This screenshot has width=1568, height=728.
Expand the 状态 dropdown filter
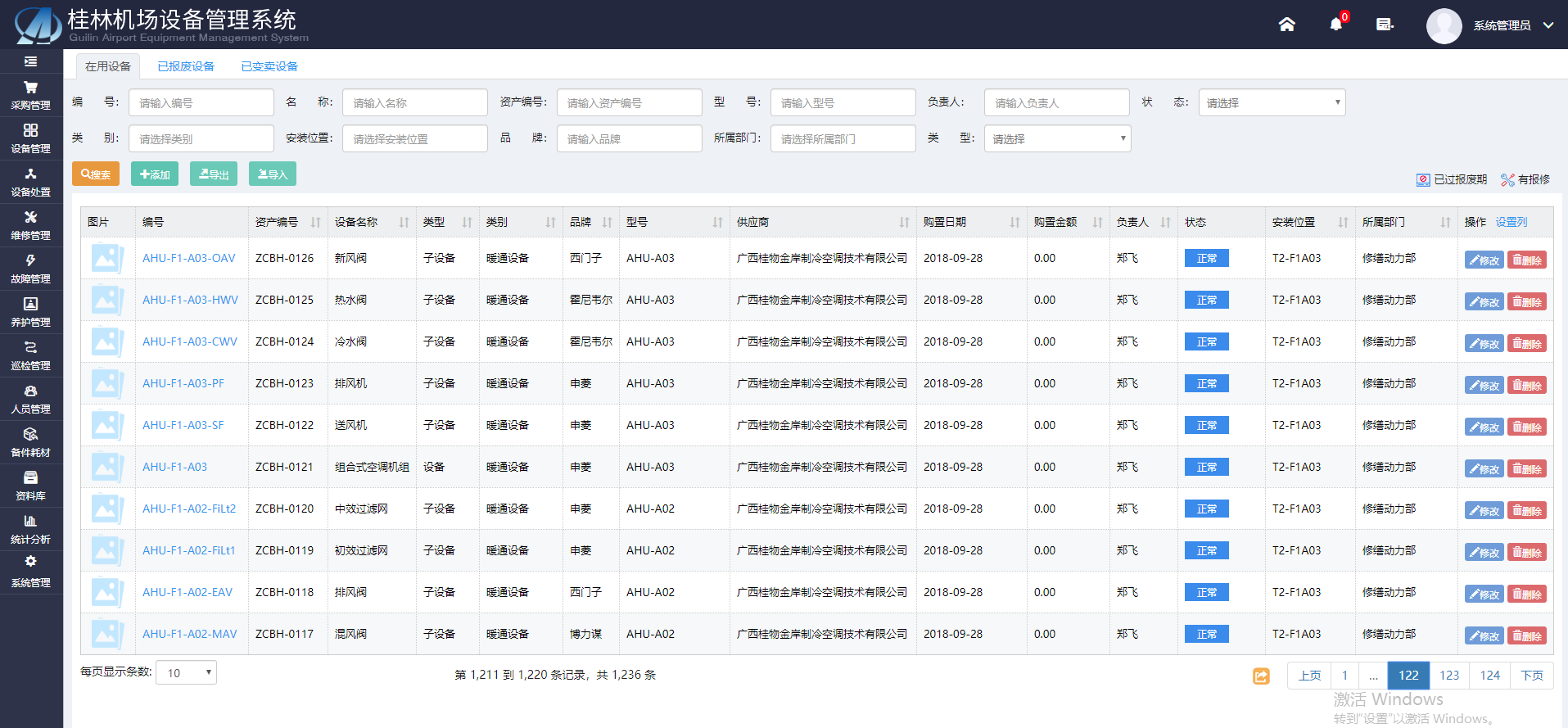tap(1271, 103)
